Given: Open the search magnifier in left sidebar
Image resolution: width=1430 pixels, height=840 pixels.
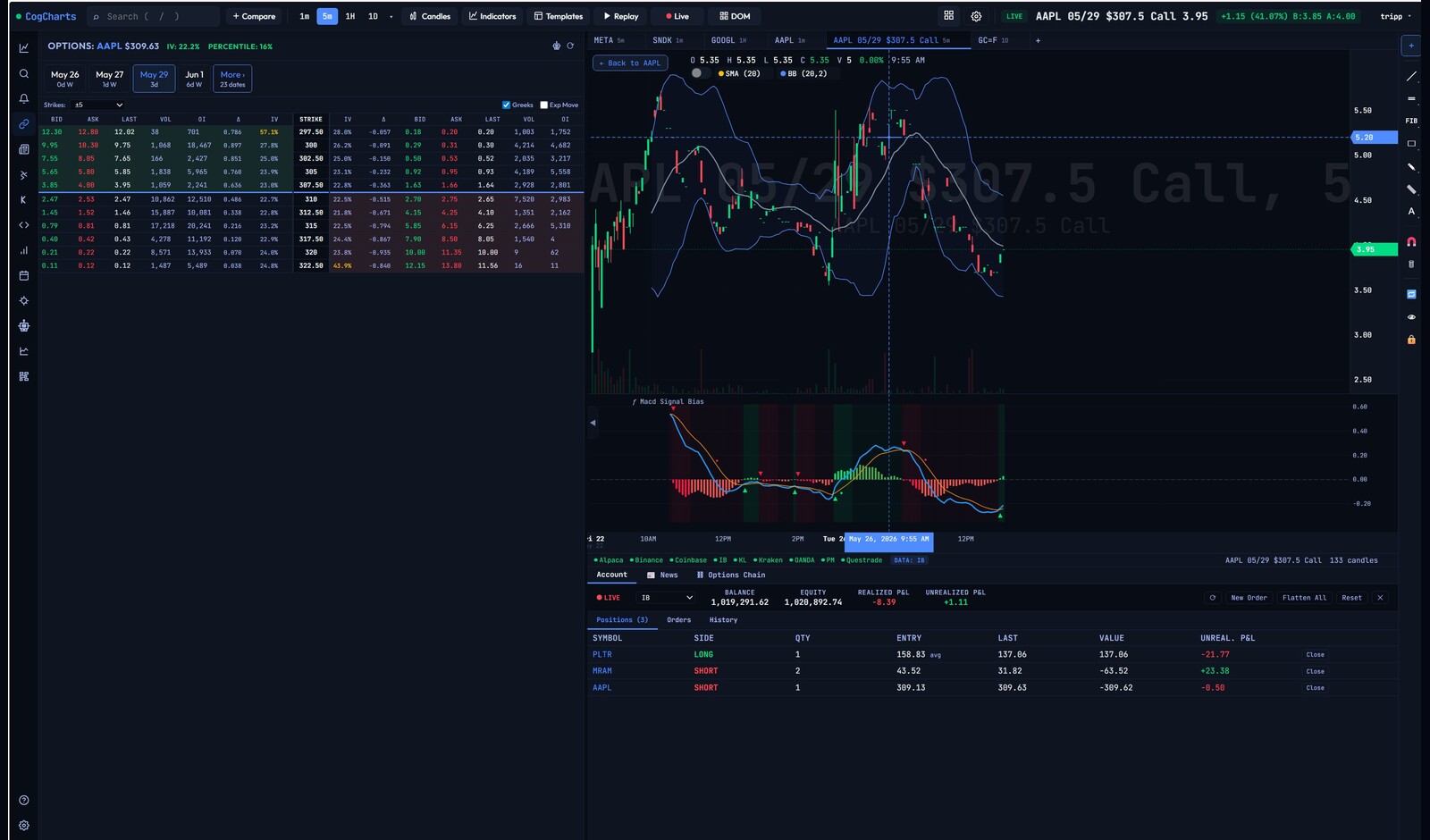Looking at the screenshot, I should coord(23,73).
